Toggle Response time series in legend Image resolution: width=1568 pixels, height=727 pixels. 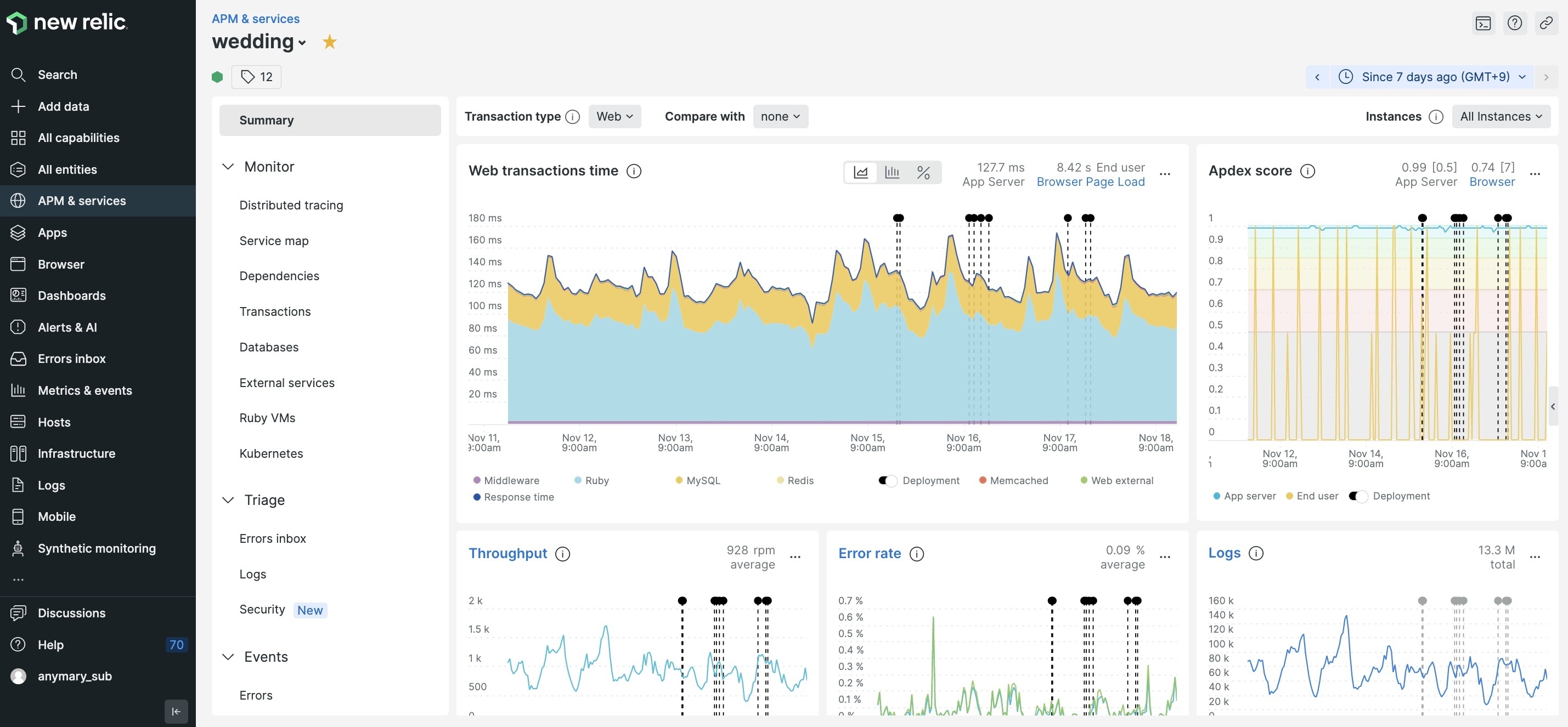[514, 497]
